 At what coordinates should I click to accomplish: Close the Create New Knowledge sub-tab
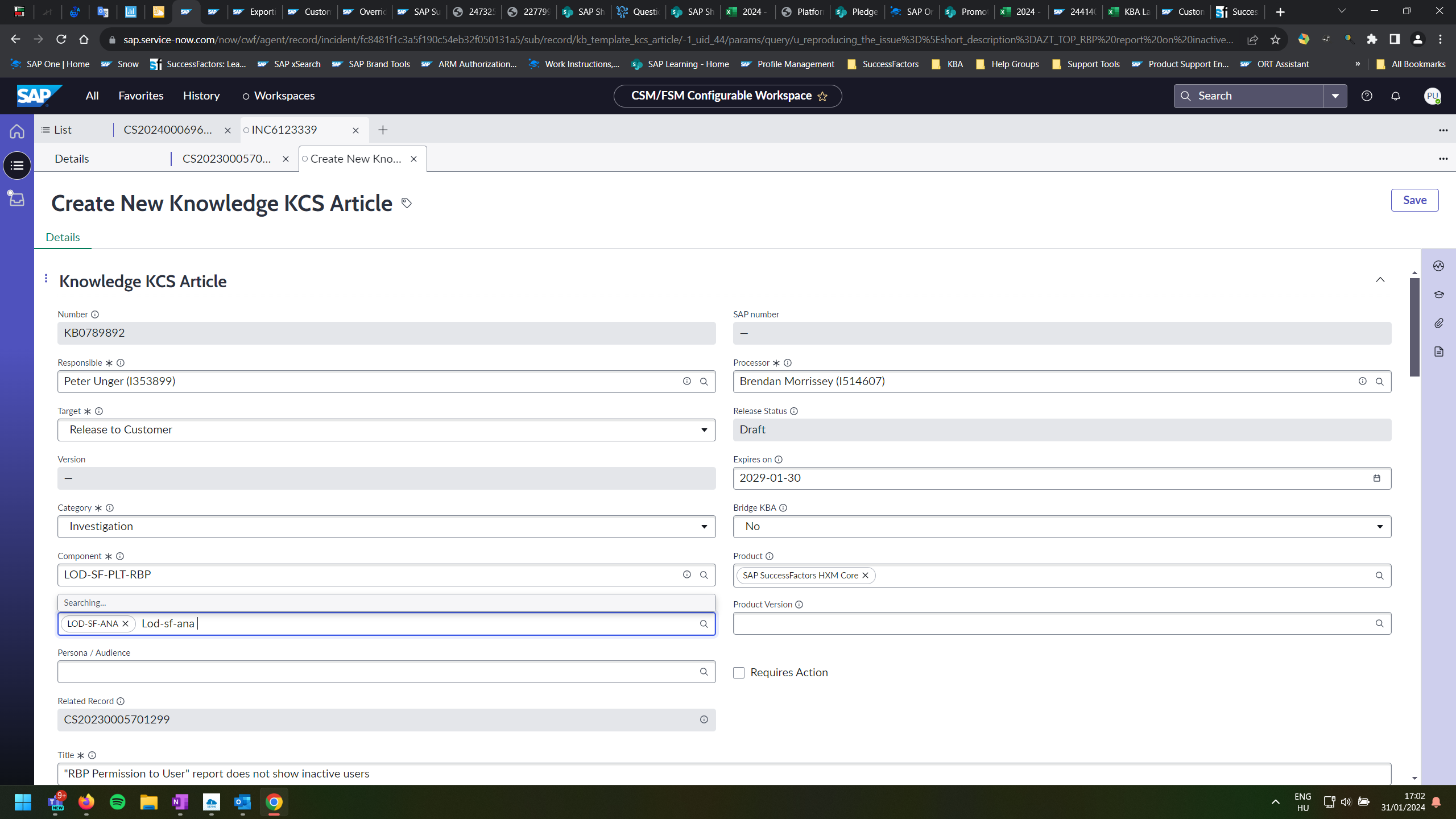pos(414,159)
